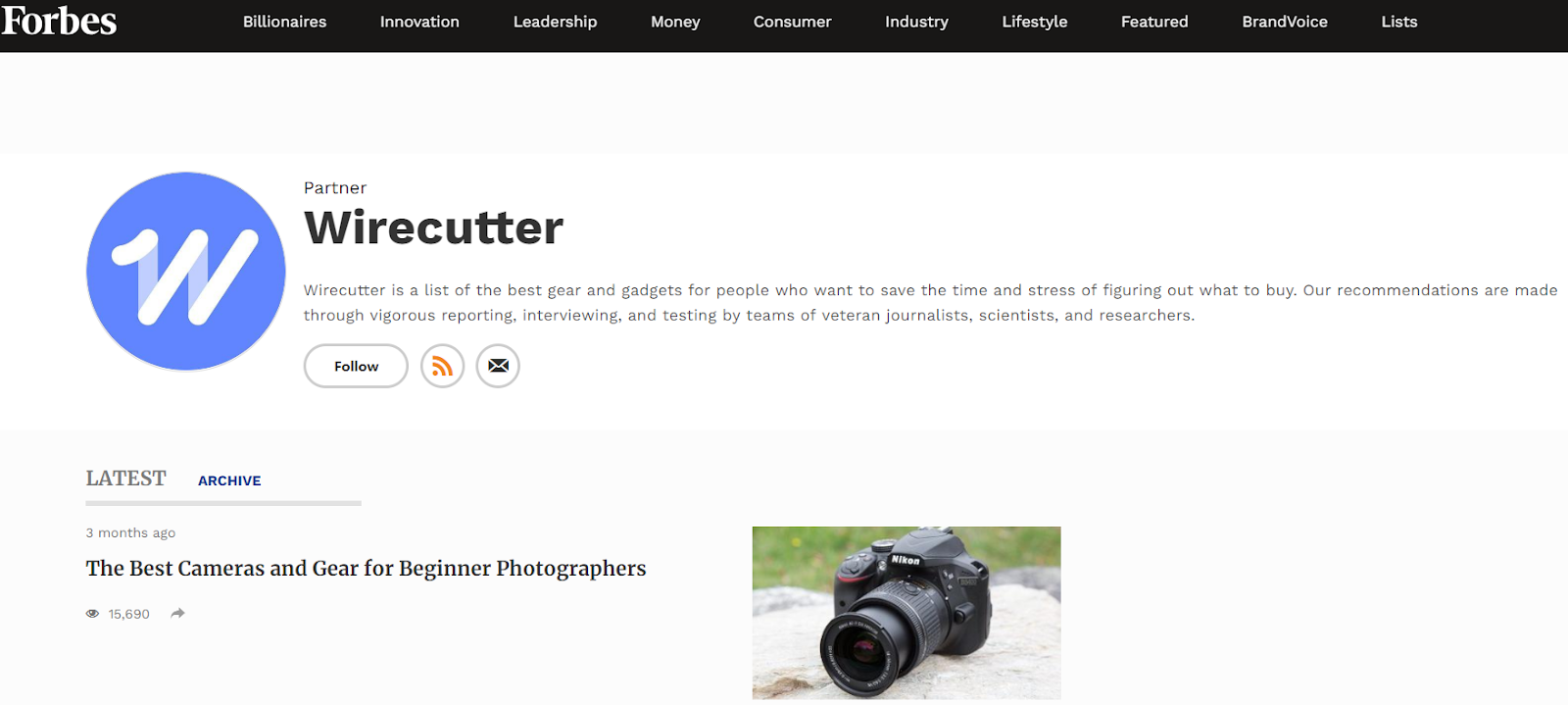Open the Best Cameras article headline

(366, 569)
